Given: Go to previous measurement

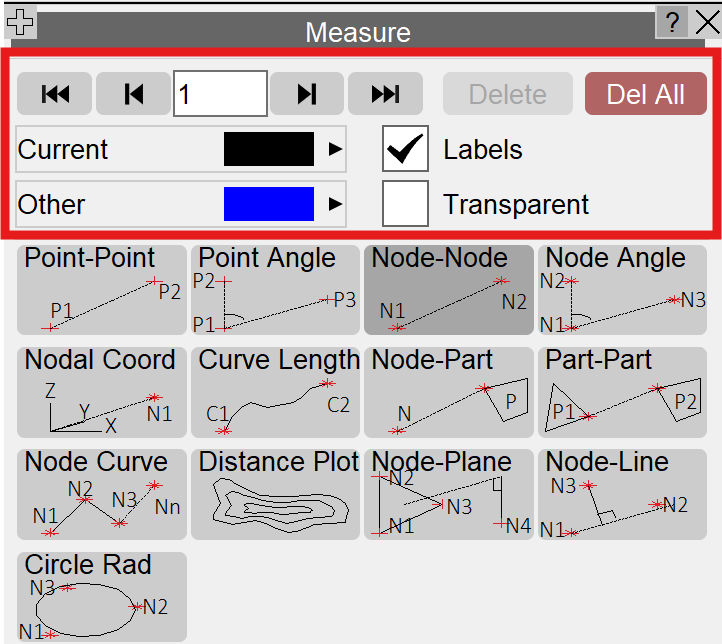Looking at the screenshot, I should coord(133,93).
